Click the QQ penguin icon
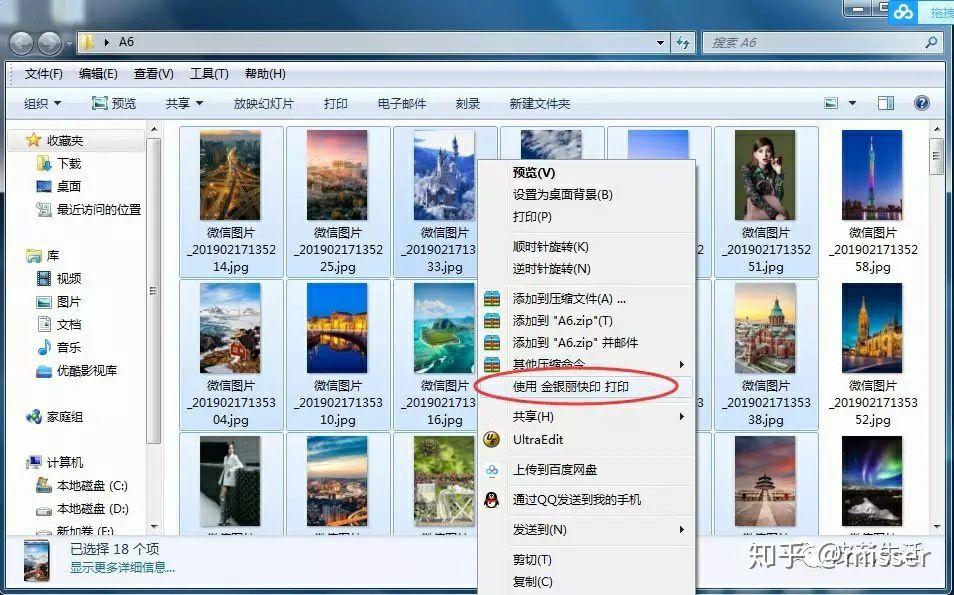The image size is (954, 595). point(492,499)
